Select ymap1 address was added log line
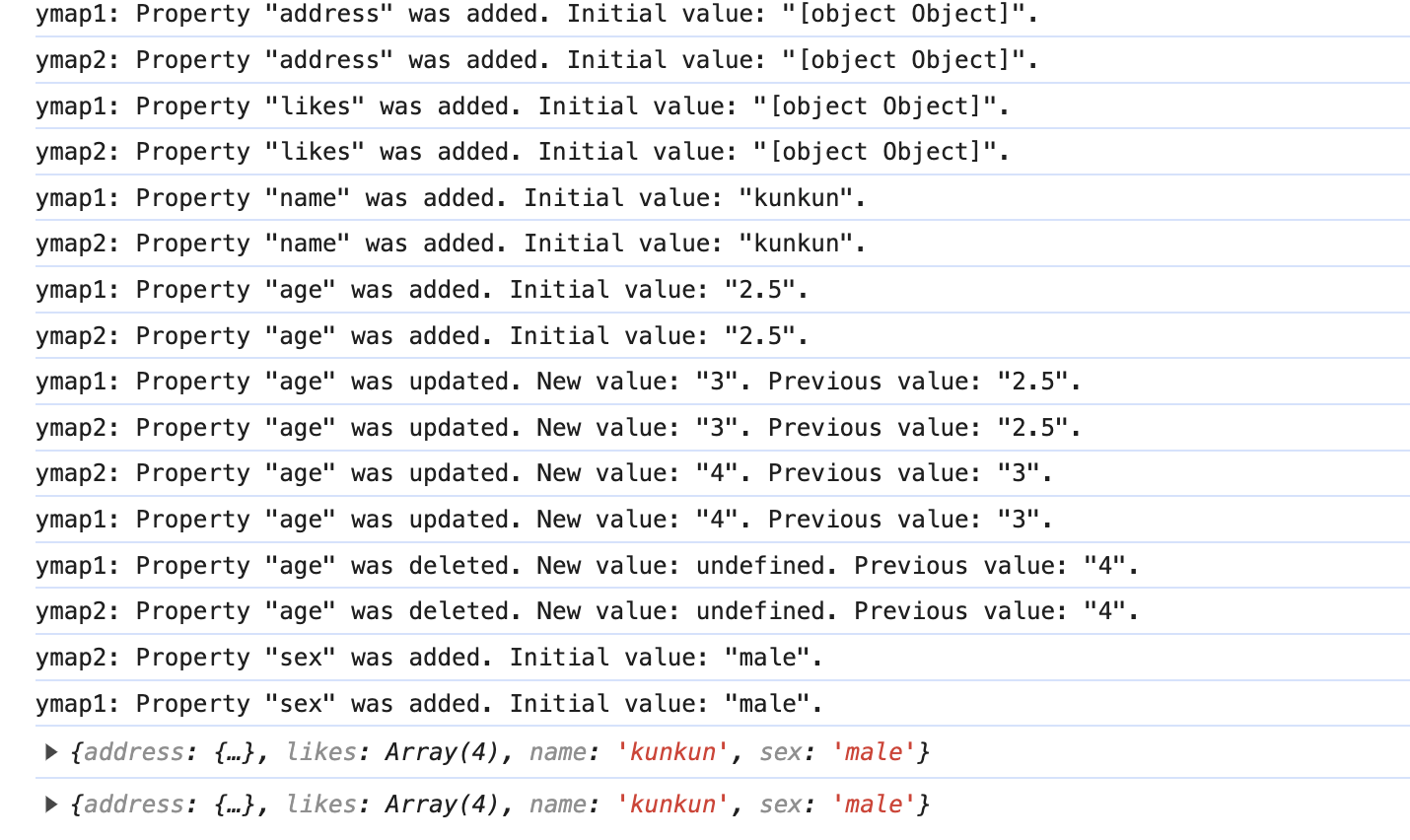 (x=537, y=15)
